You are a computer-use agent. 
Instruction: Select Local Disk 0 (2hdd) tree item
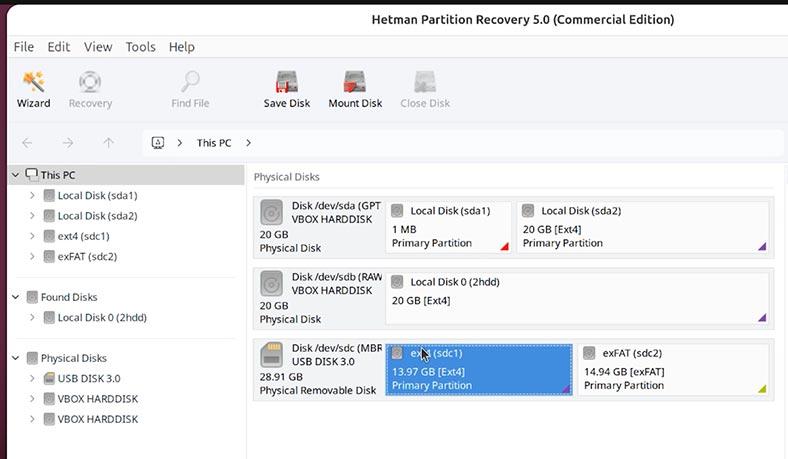pyautogui.click(x=102, y=317)
